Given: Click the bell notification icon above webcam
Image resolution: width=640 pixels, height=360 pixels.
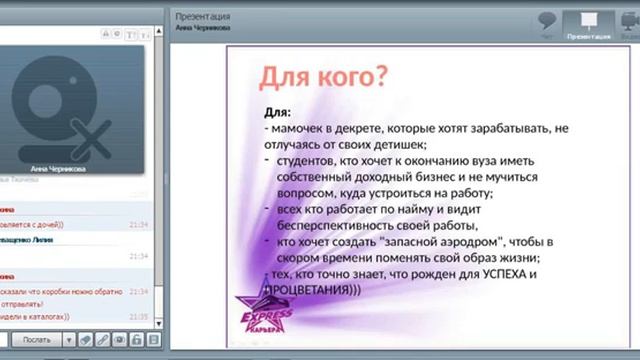Looking at the screenshot, I should pyautogui.click(x=105, y=33).
